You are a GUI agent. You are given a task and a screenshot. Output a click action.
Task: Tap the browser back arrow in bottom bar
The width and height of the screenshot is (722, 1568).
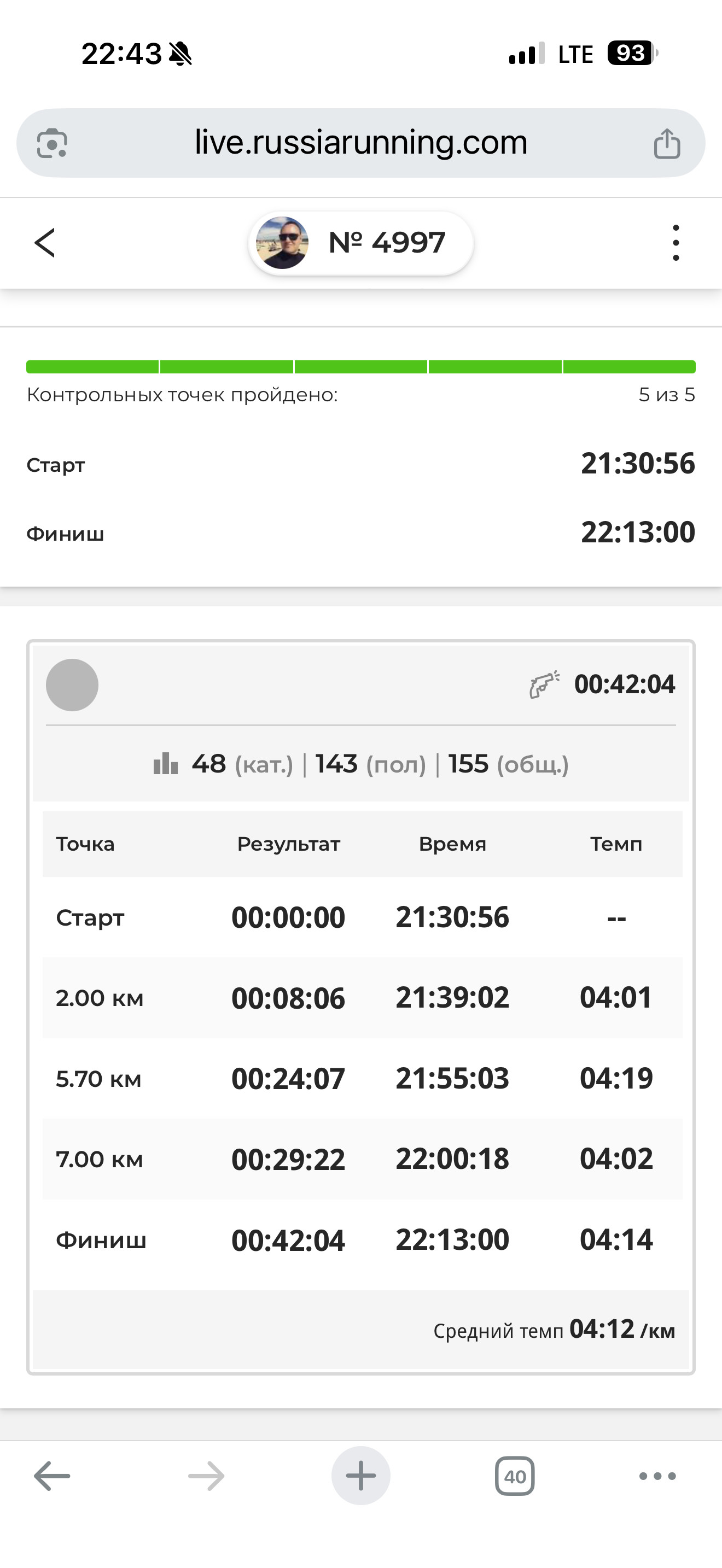point(52,1476)
